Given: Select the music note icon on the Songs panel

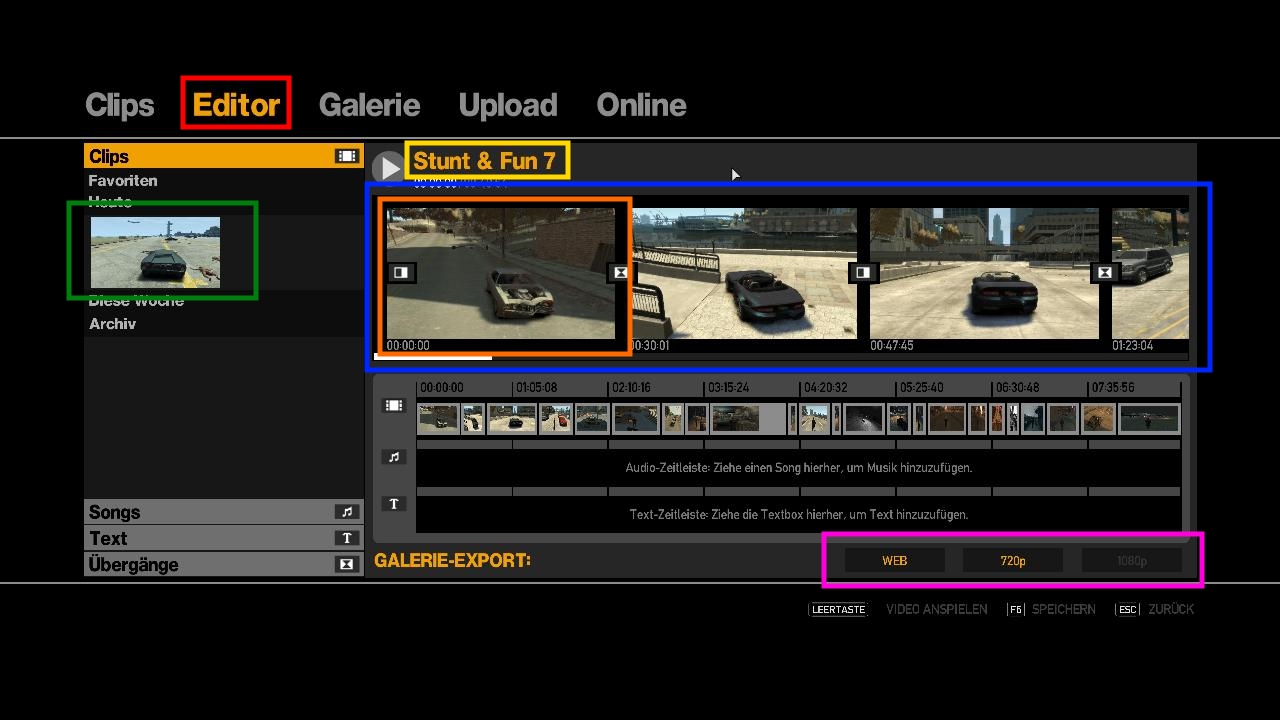Looking at the screenshot, I should coord(346,511).
